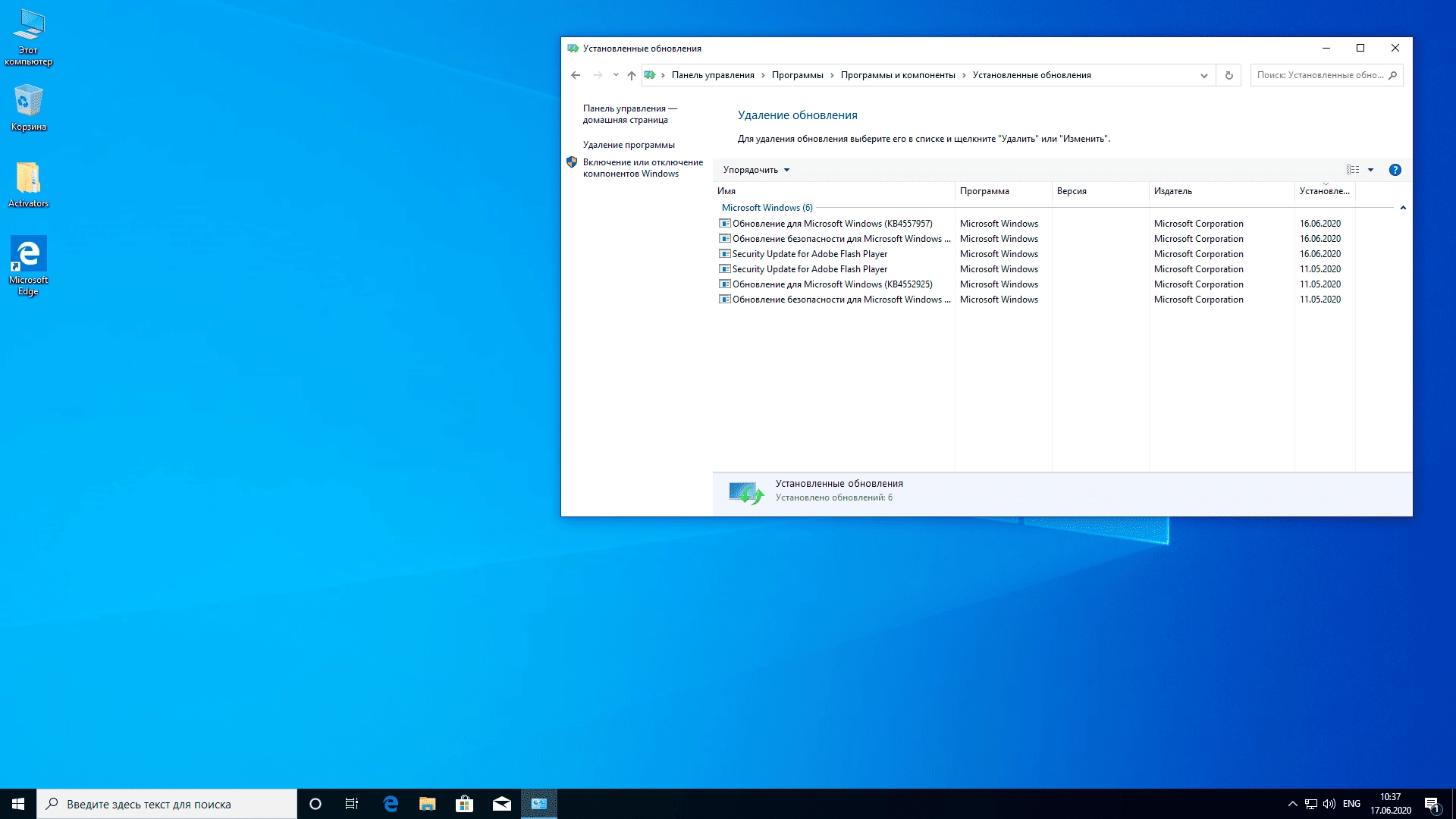Select update KB4552925 row
The height and width of the screenshot is (819, 1456).
(x=1035, y=284)
